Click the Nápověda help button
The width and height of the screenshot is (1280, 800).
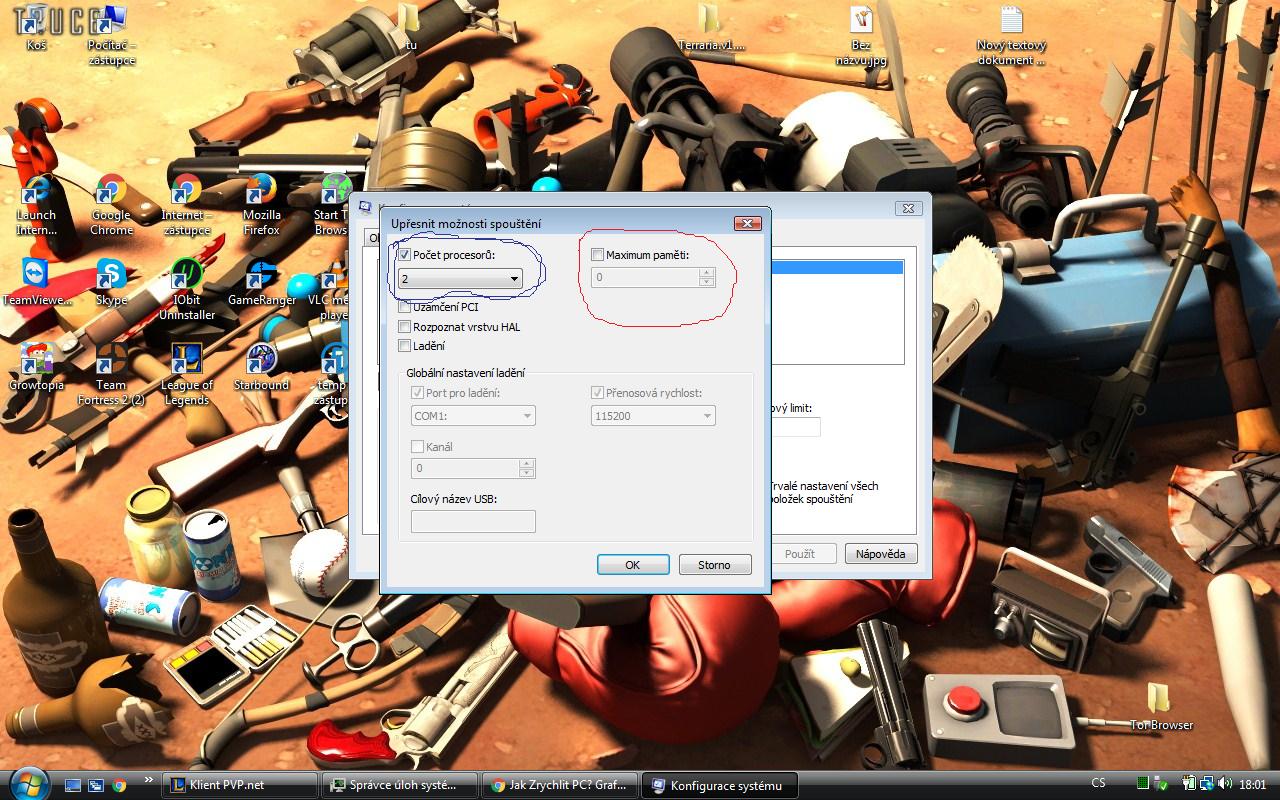click(x=881, y=554)
